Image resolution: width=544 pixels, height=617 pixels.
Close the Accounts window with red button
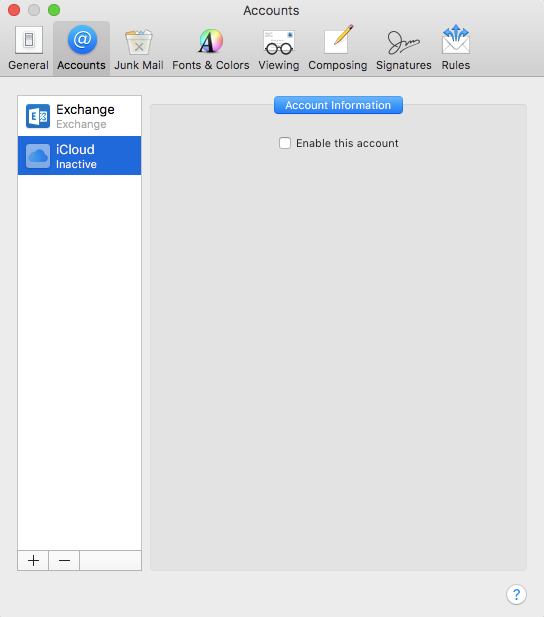click(14, 10)
